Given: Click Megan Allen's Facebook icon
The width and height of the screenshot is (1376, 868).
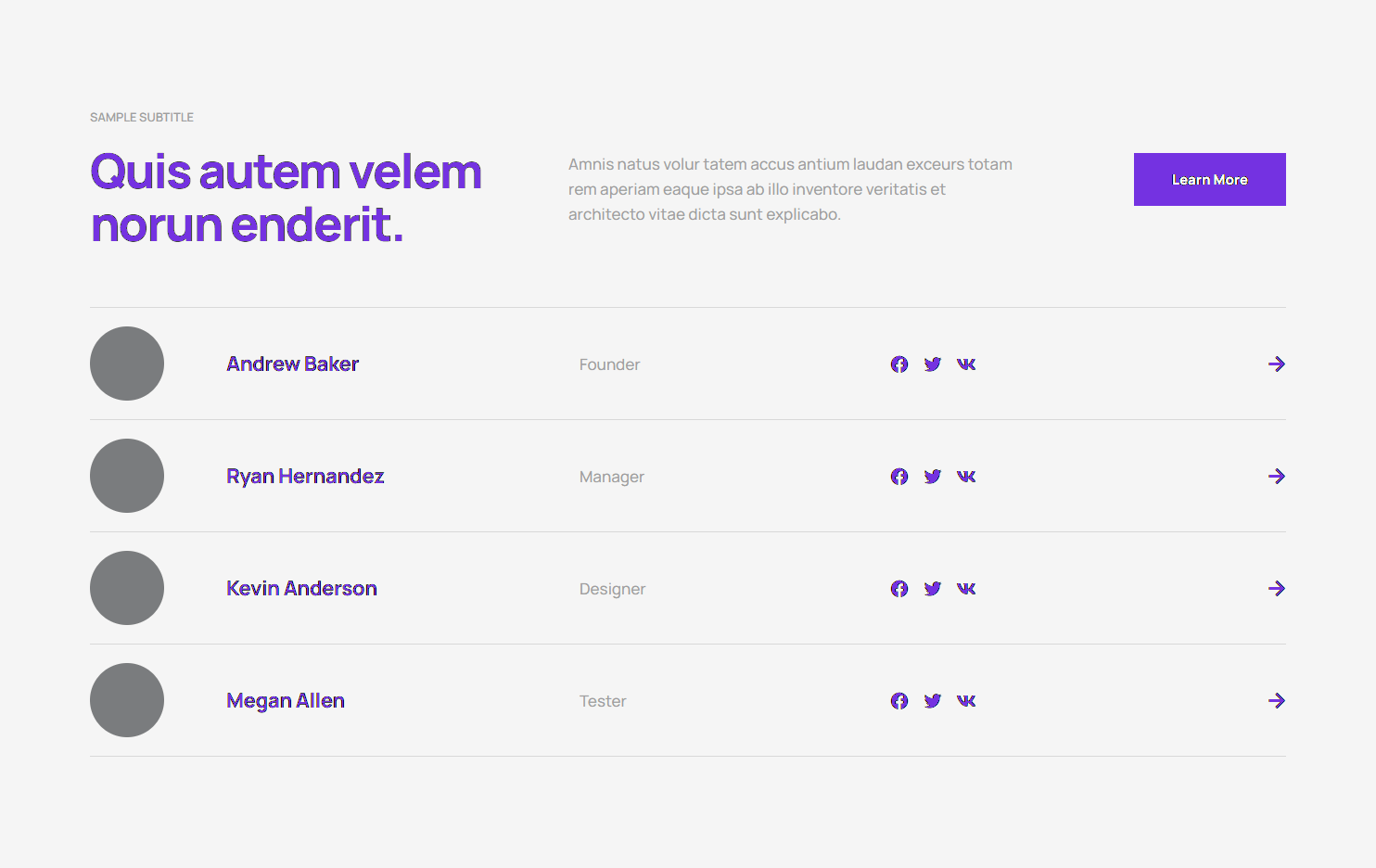Looking at the screenshot, I should pyautogui.click(x=899, y=701).
